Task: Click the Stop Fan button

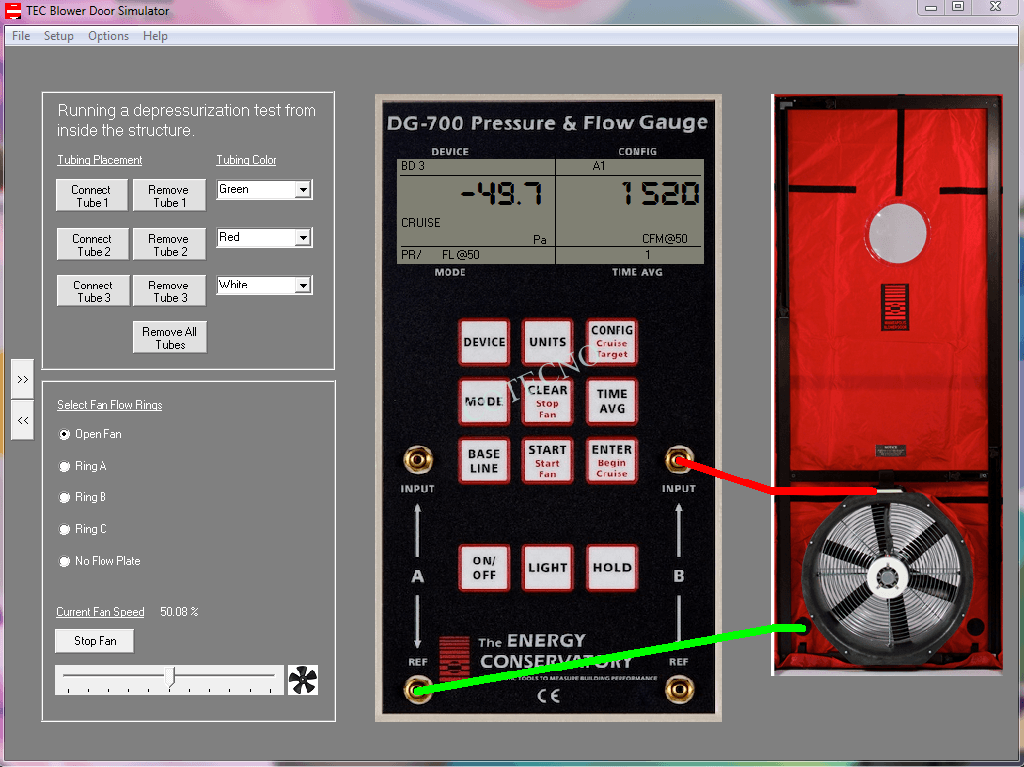Action: tap(95, 641)
